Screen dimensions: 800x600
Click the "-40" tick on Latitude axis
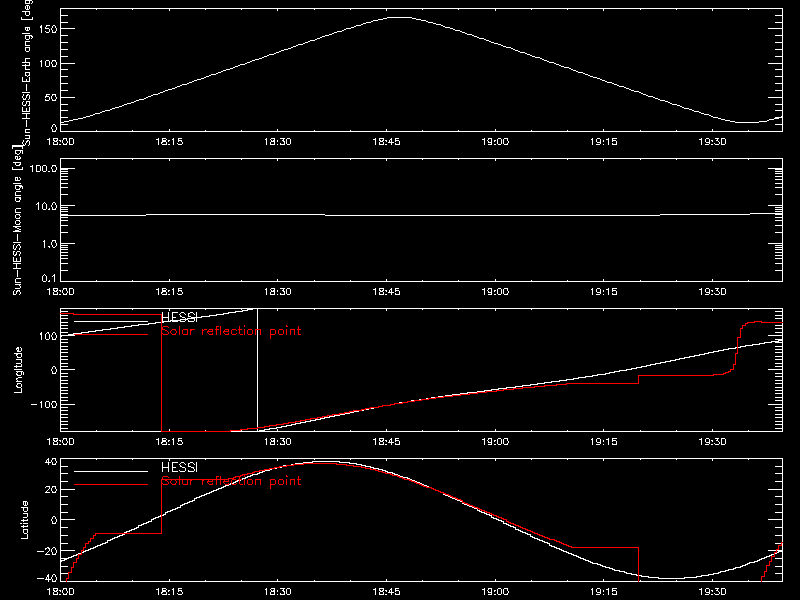pos(47,579)
